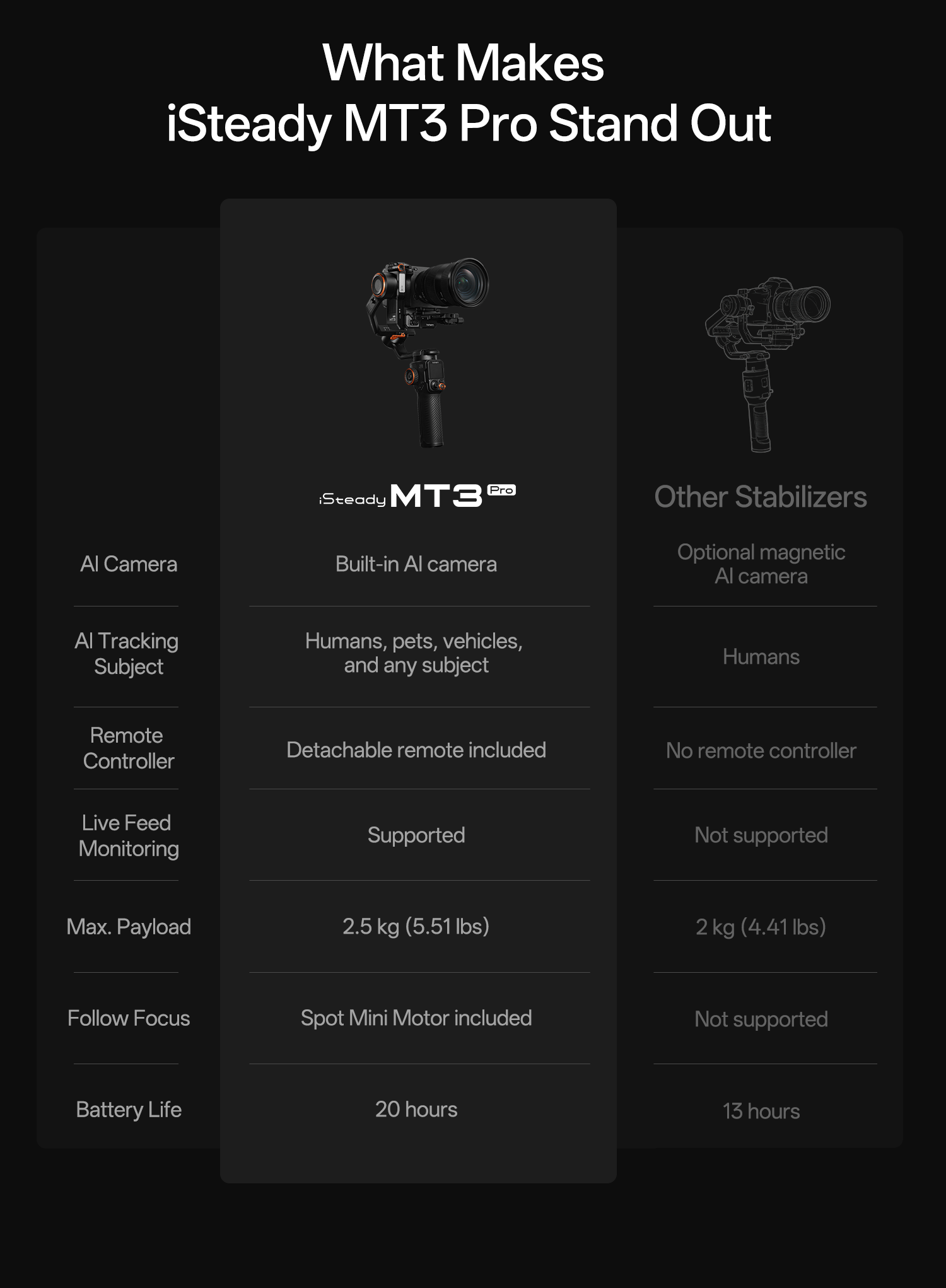The height and width of the screenshot is (1288, 946).
Task: Click the iSteady MT3 Pro logo
Action: click(417, 496)
